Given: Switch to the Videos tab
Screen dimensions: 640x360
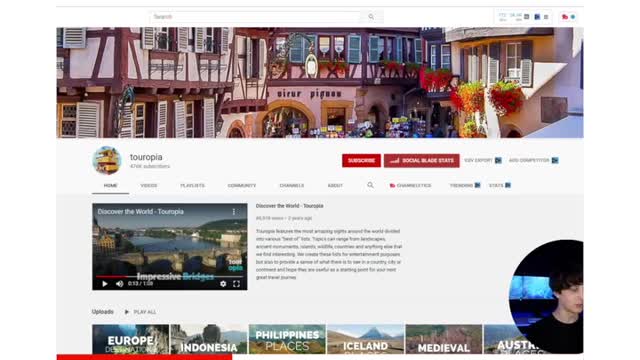Looking at the screenshot, I should pos(149,185).
